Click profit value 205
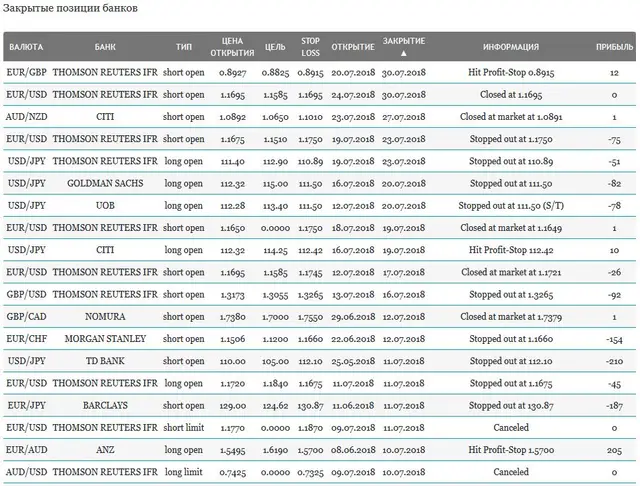640x486 pixels. [614, 450]
